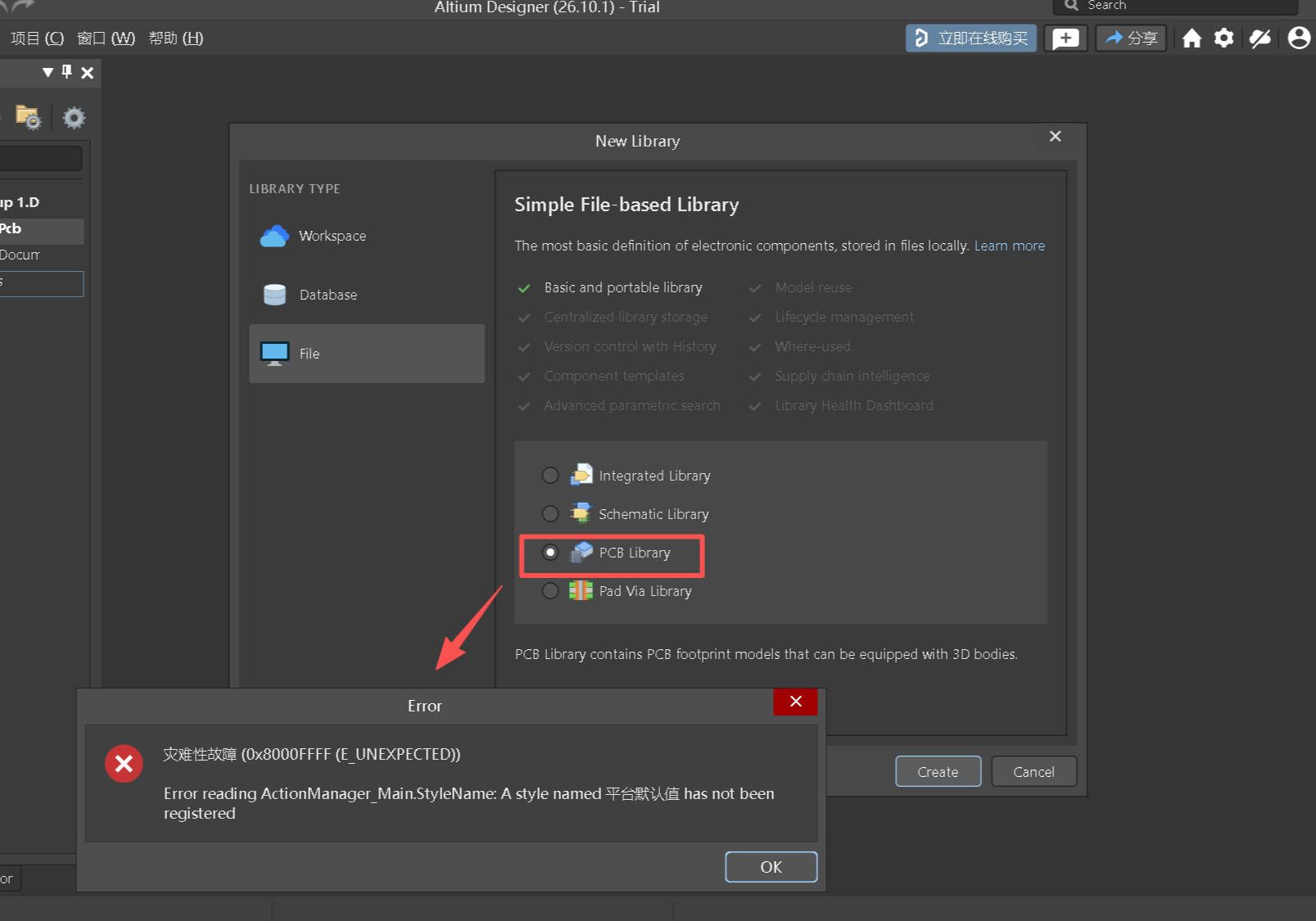This screenshot has width=1316, height=921.
Task: Select File library type
Action: click(367, 354)
